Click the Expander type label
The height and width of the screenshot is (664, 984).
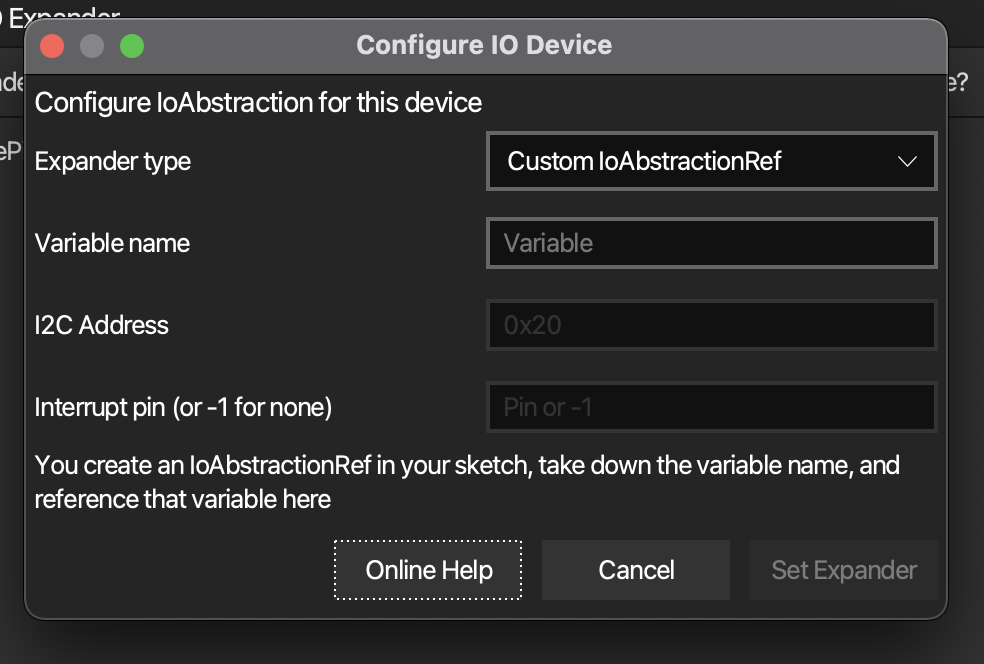[x=112, y=161]
